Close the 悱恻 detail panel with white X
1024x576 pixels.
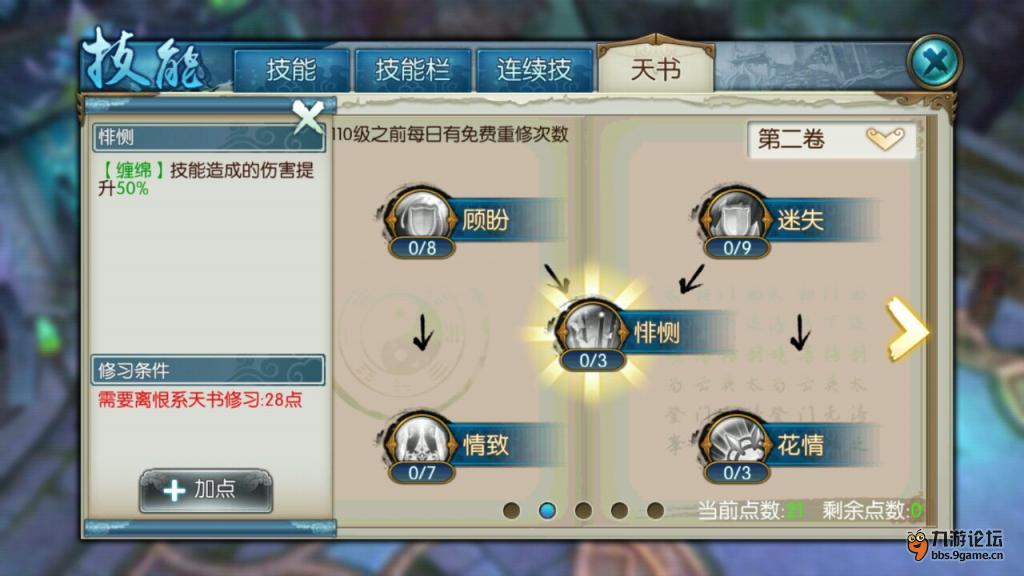coord(308,116)
